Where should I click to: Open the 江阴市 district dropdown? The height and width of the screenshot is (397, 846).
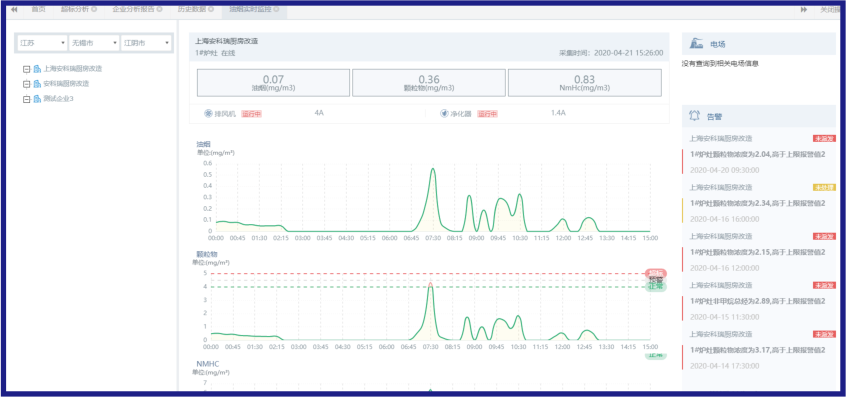point(146,43)
